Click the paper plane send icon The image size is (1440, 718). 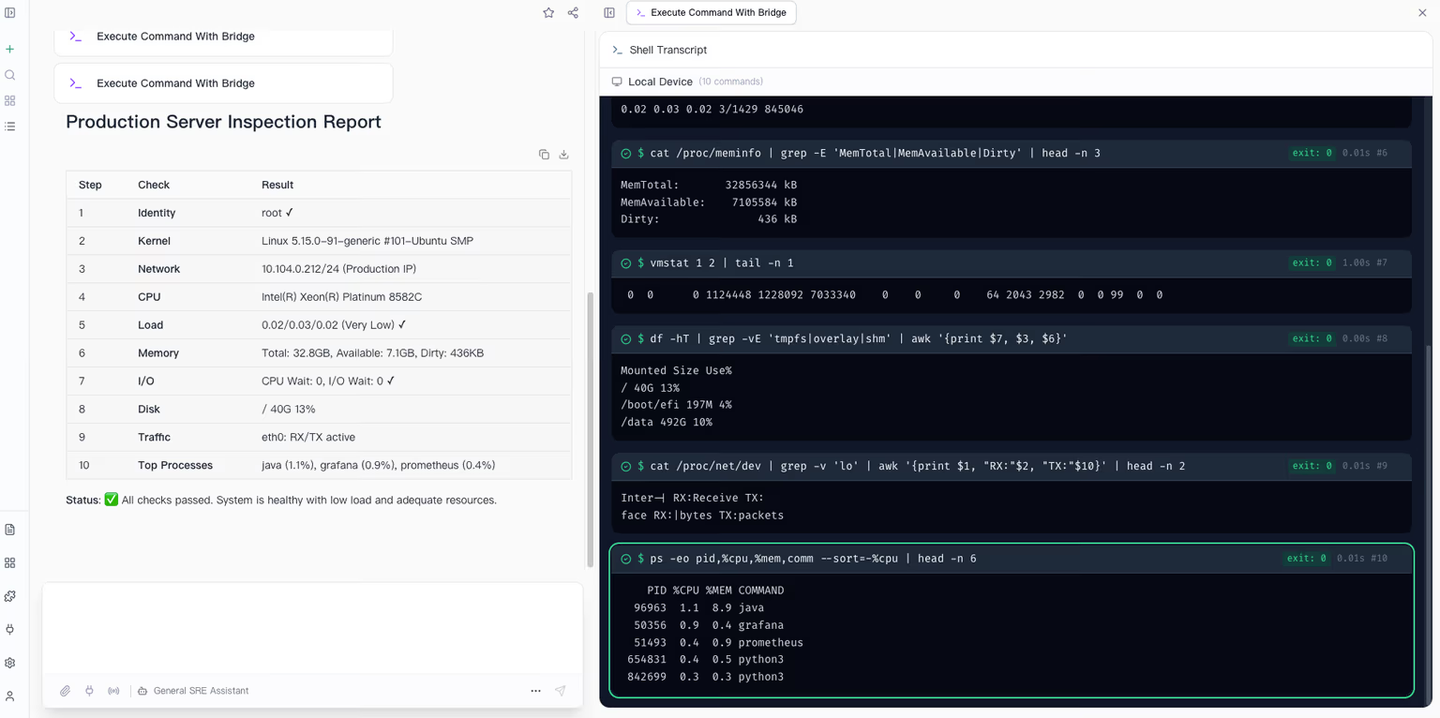click(x=560, y=691)
